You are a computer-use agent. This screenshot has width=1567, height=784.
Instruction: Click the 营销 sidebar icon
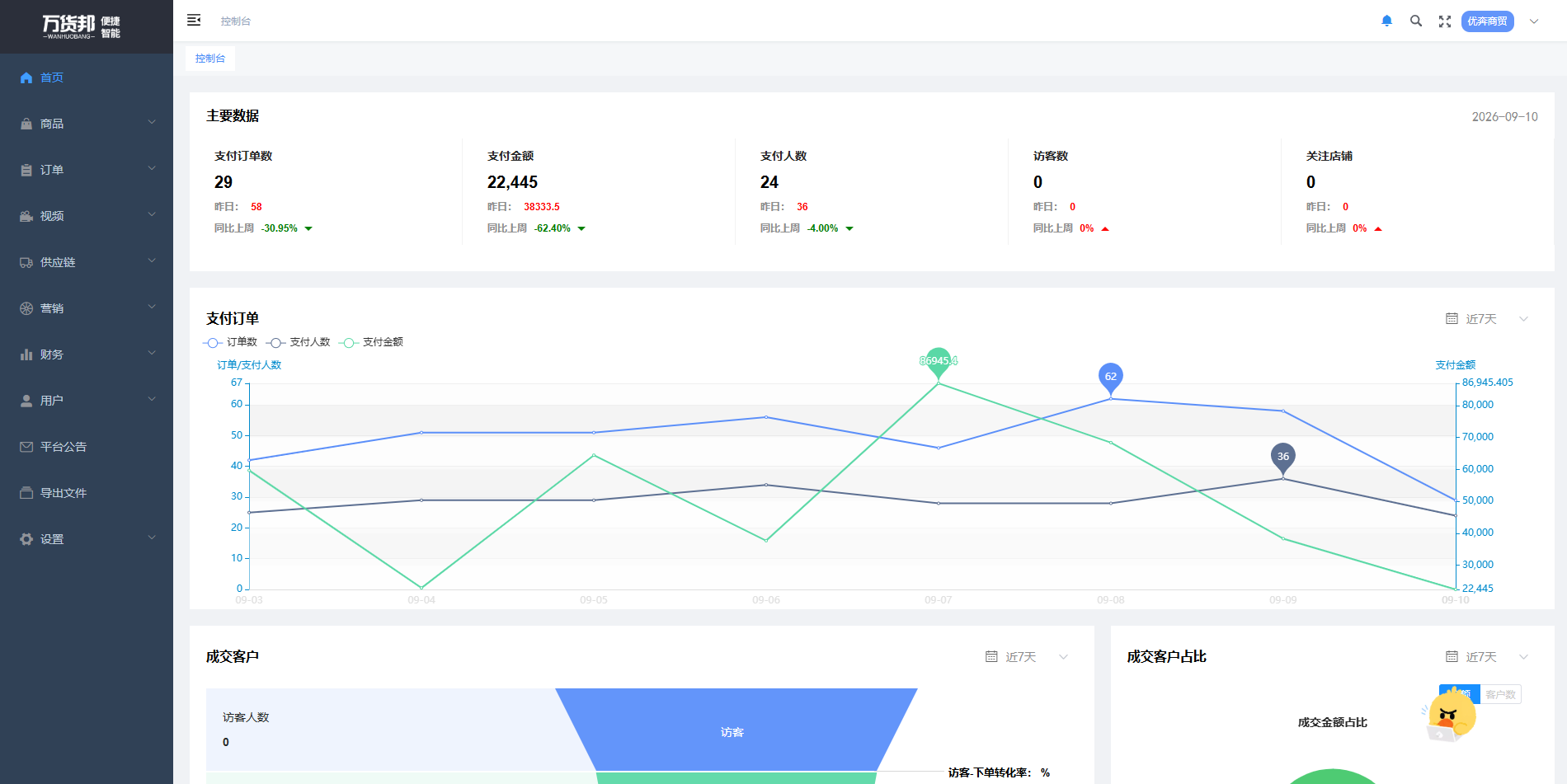(x=26, y=308)
